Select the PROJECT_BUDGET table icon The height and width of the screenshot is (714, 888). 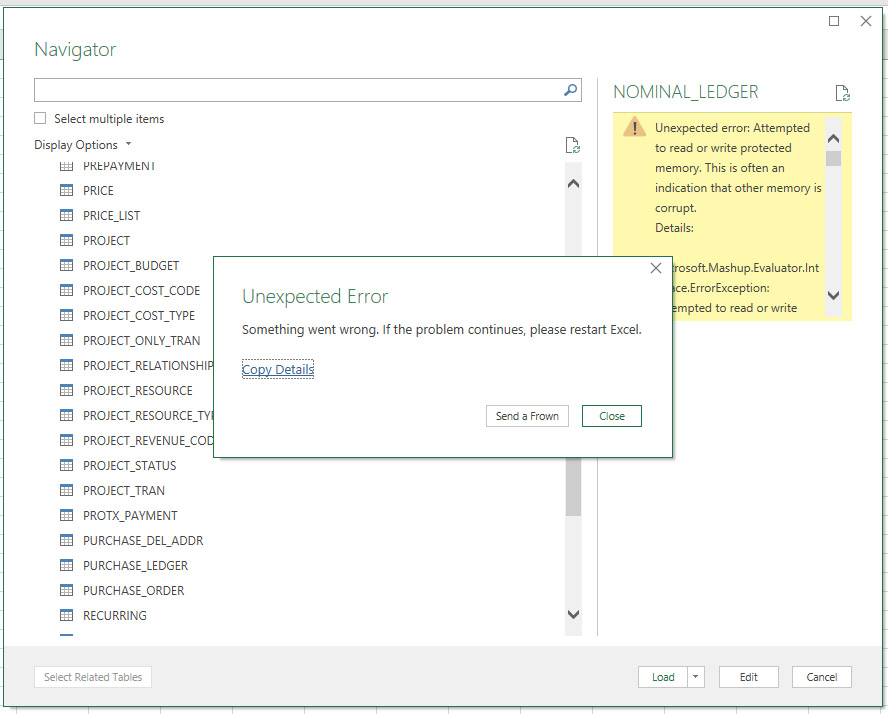[x=66, y=265]
